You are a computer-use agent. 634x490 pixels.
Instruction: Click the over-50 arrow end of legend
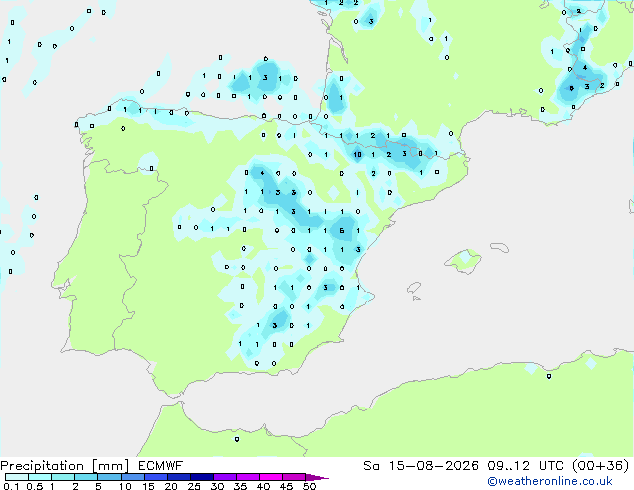pyautogui.click(x=317, y=477)
